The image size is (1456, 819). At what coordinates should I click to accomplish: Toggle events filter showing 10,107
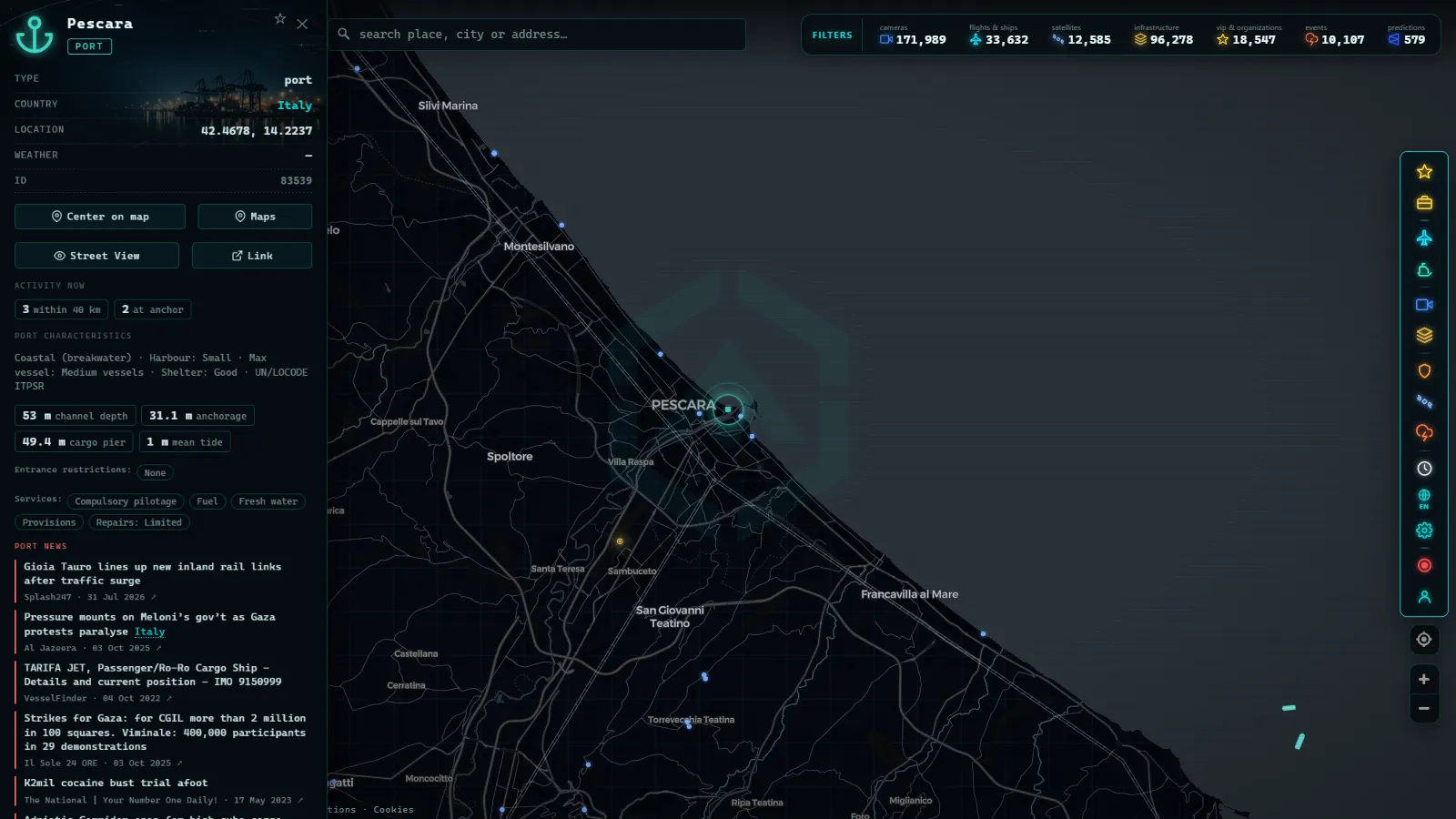[x=1334, y=35]
